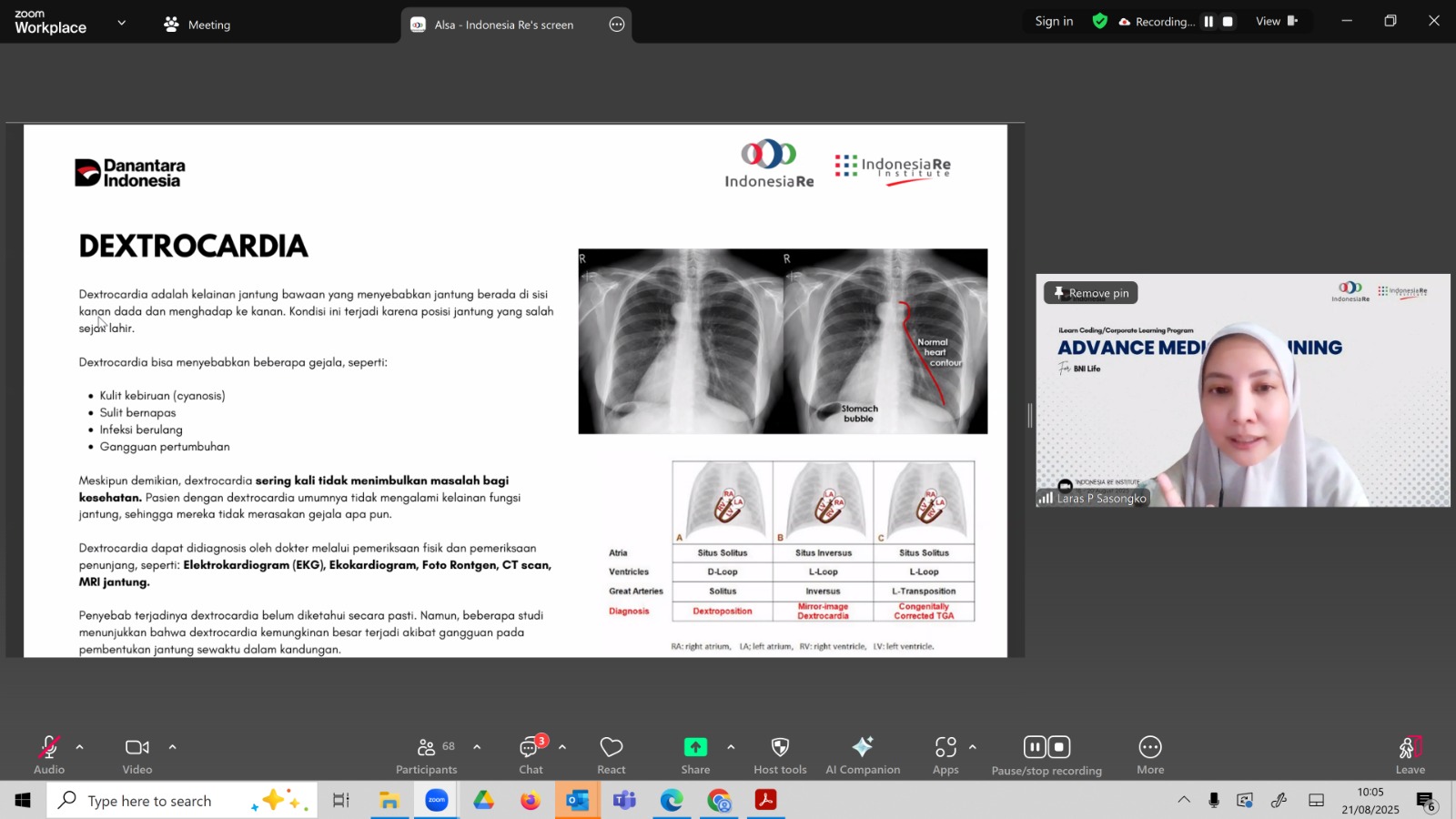The image size is (1456, 819).
Task: Select the Alsa - Indonesia Re's screen tab
Action: point(503,25)
